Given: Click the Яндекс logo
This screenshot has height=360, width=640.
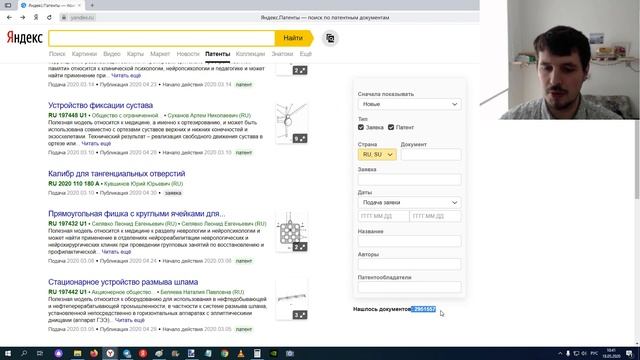Looking at the screenshot, I should point(24,38).
